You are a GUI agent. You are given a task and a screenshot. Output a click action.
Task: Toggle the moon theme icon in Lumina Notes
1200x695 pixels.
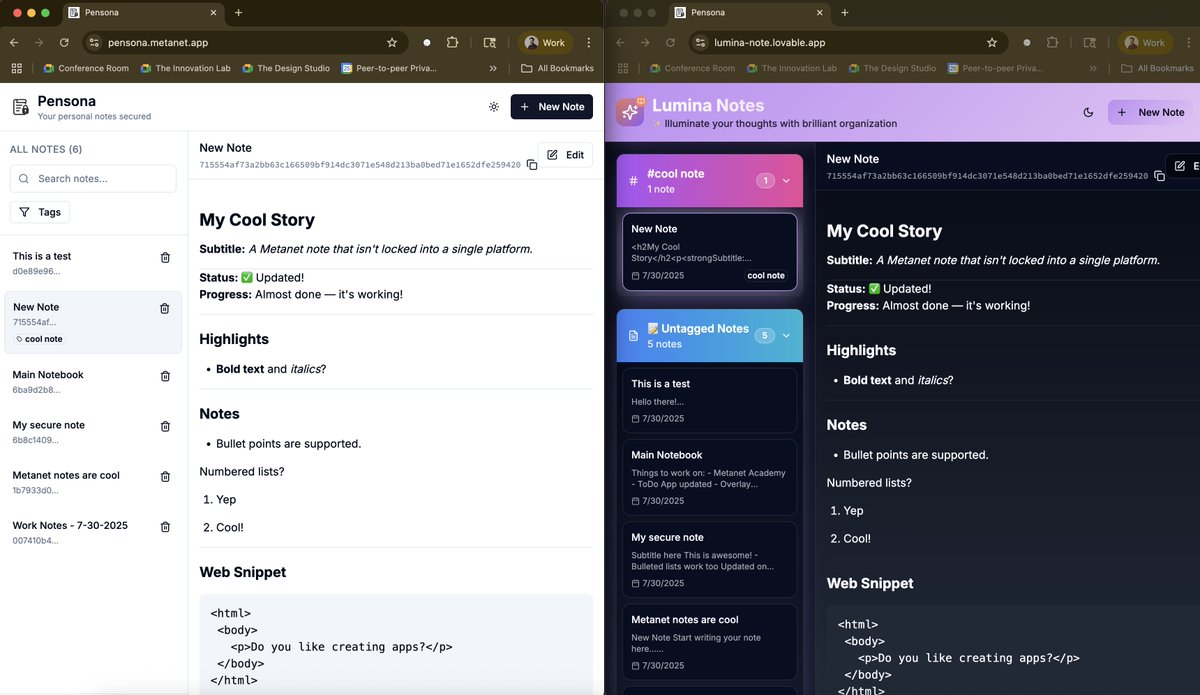pos(1088,112)
